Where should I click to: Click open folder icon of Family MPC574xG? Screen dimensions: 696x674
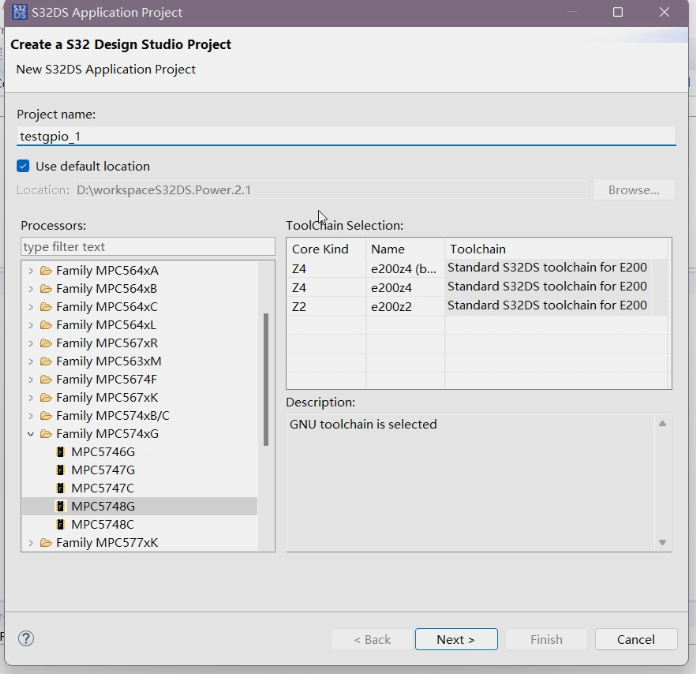coord(46,434)
